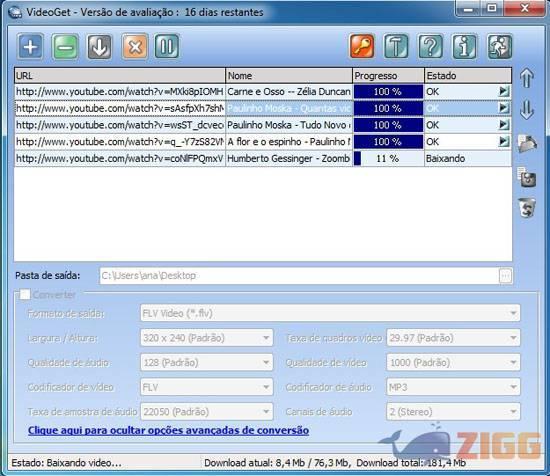Click the 100 % progress of Carne e Osso
The image size is (550, 476).
388,92
